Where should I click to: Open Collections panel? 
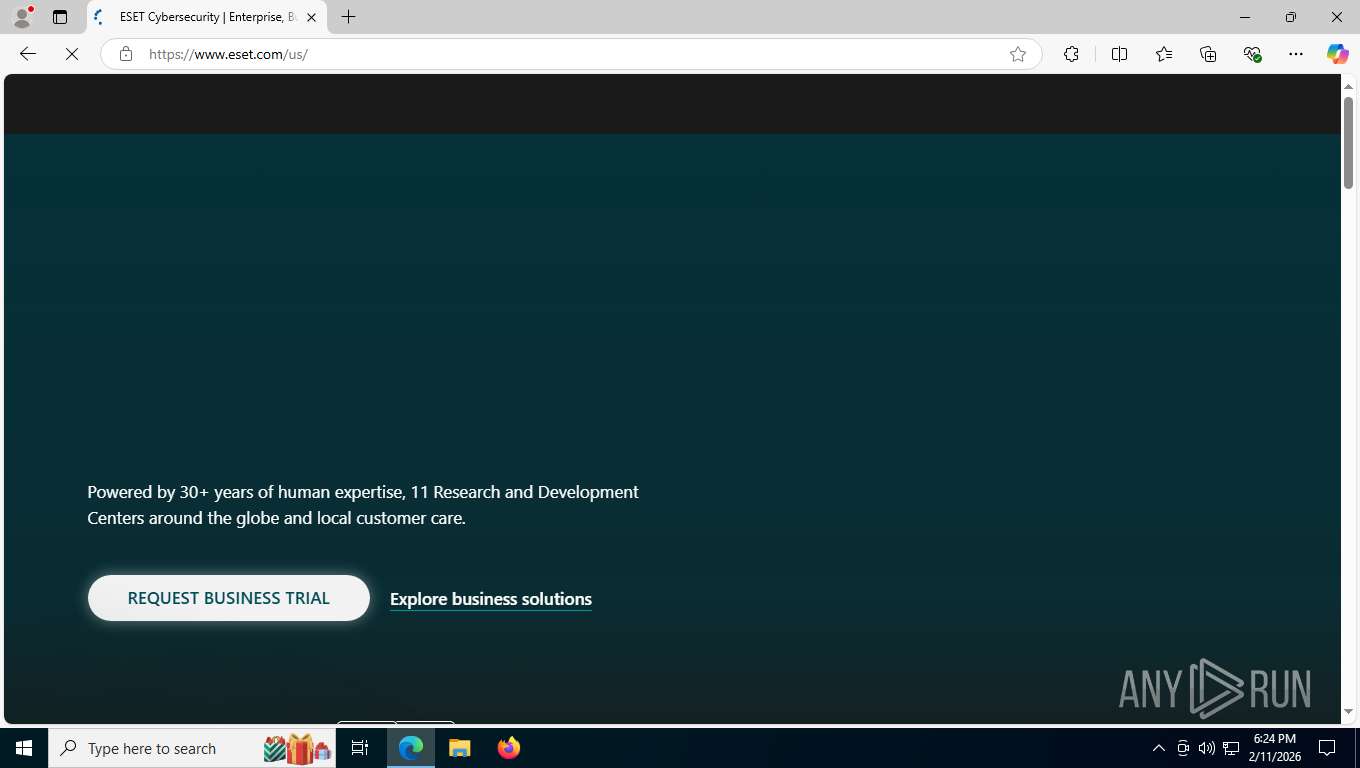(x=1208, y=54)
